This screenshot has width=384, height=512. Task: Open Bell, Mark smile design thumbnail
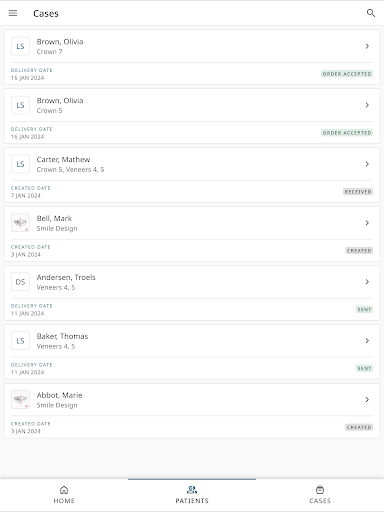(20, 223)
